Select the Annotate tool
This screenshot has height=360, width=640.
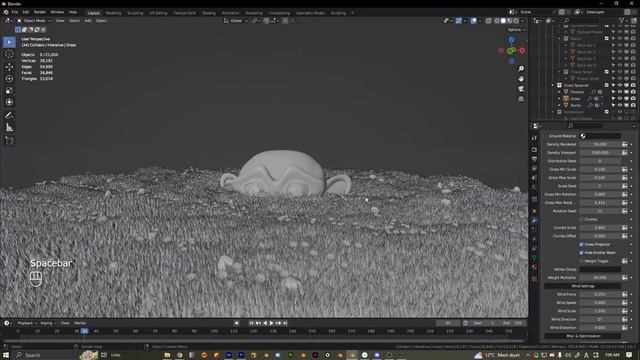tap(9, 116)
